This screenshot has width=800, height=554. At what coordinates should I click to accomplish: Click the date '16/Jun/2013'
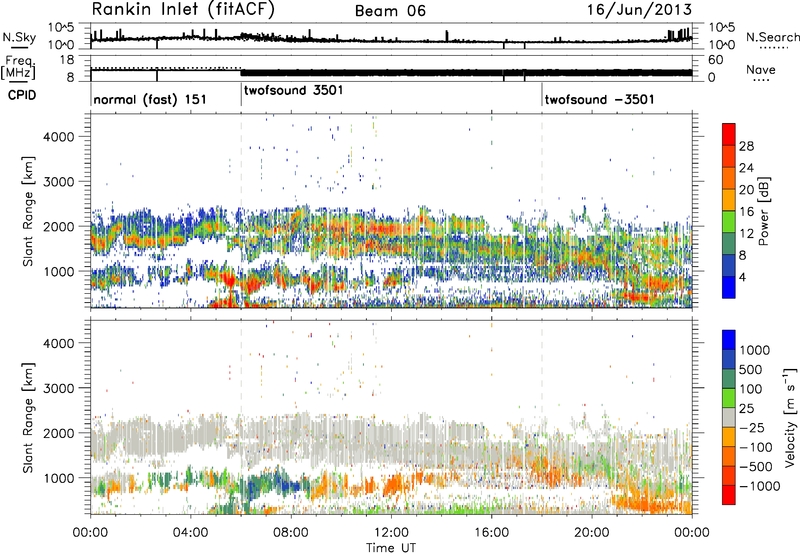[639, 10]
